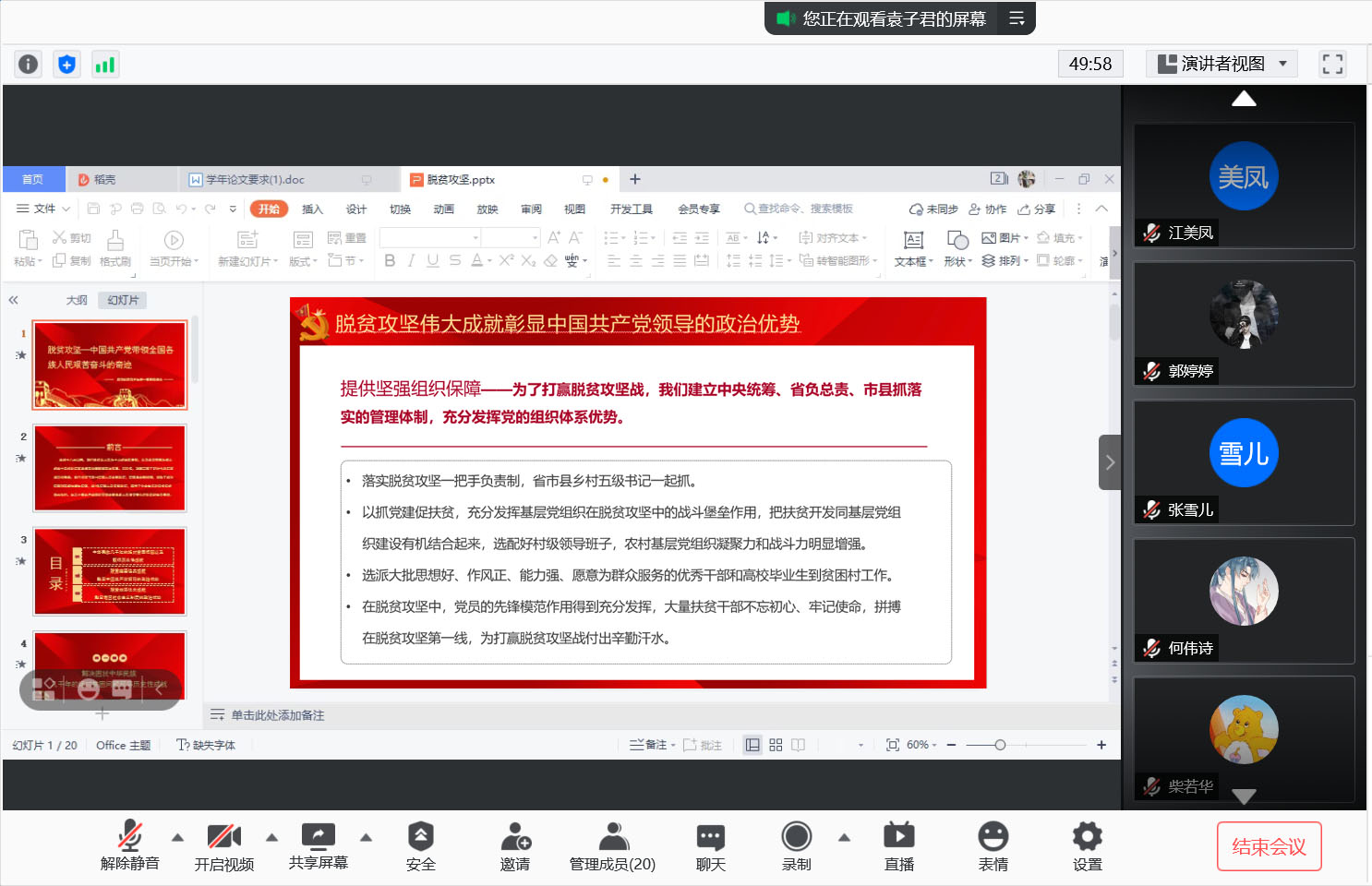1372x886 pixels.
Task: Open the 直播 live streaming option
Action: pos(898,845)
